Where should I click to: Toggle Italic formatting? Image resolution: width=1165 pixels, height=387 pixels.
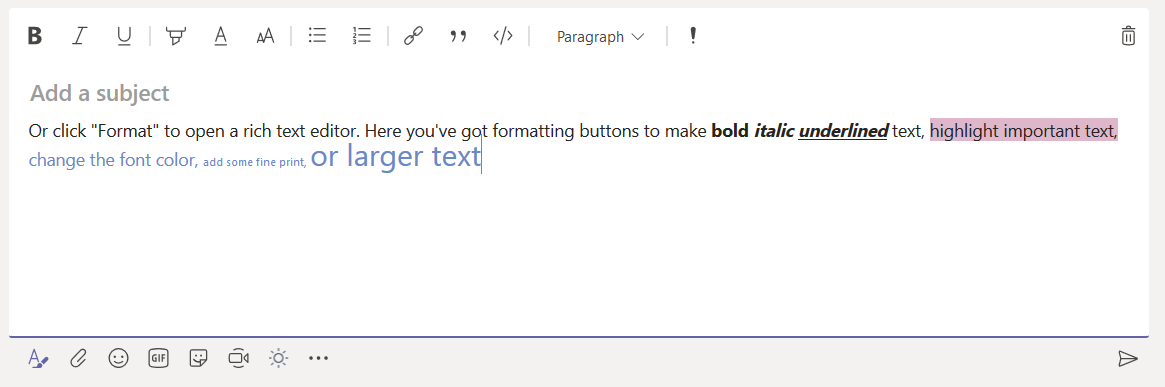(79, 36)
